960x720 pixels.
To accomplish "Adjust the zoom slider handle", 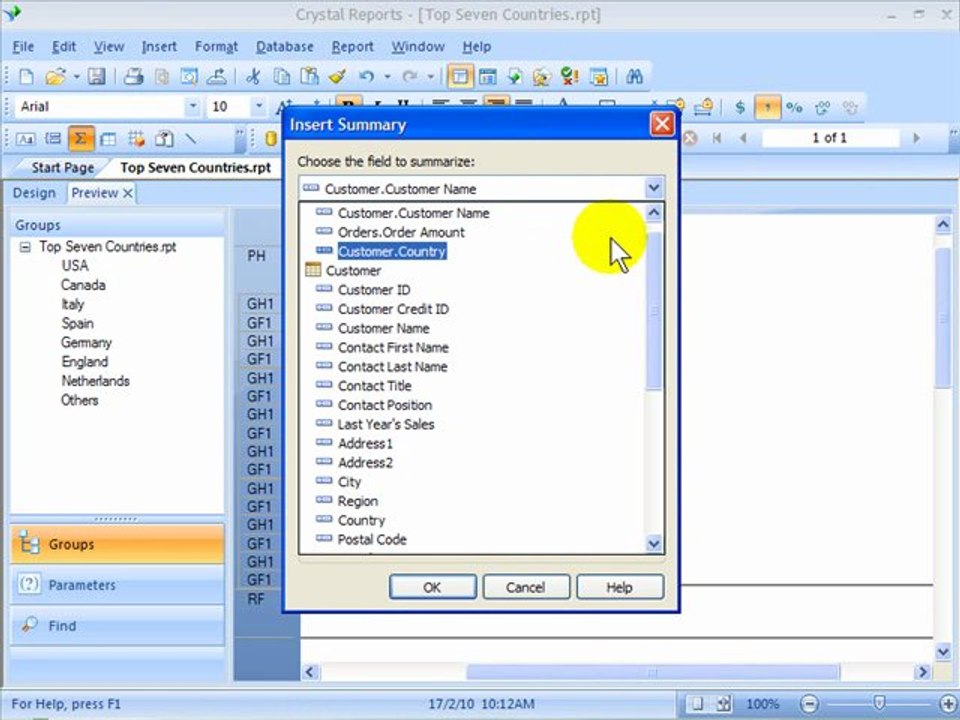I will 880,703.
